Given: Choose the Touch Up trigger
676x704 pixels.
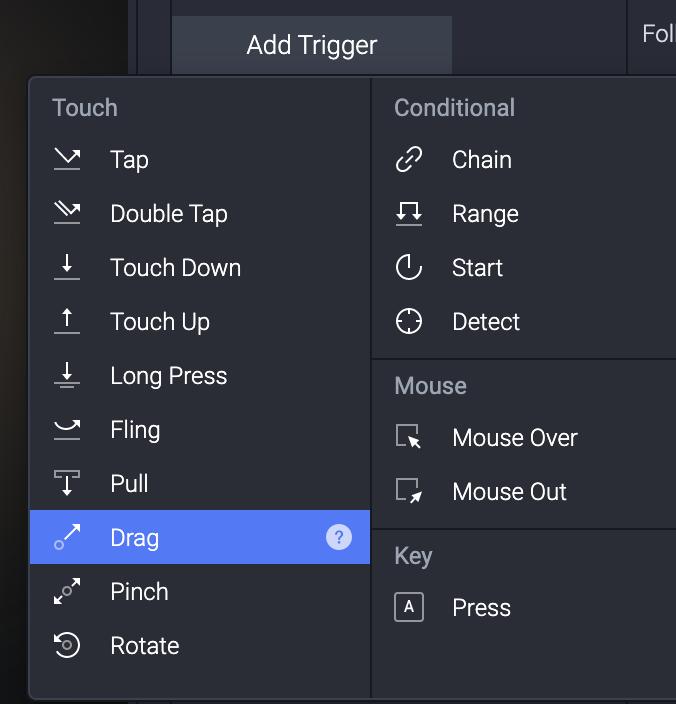Looking at the screenshot, I should point(160,322).
